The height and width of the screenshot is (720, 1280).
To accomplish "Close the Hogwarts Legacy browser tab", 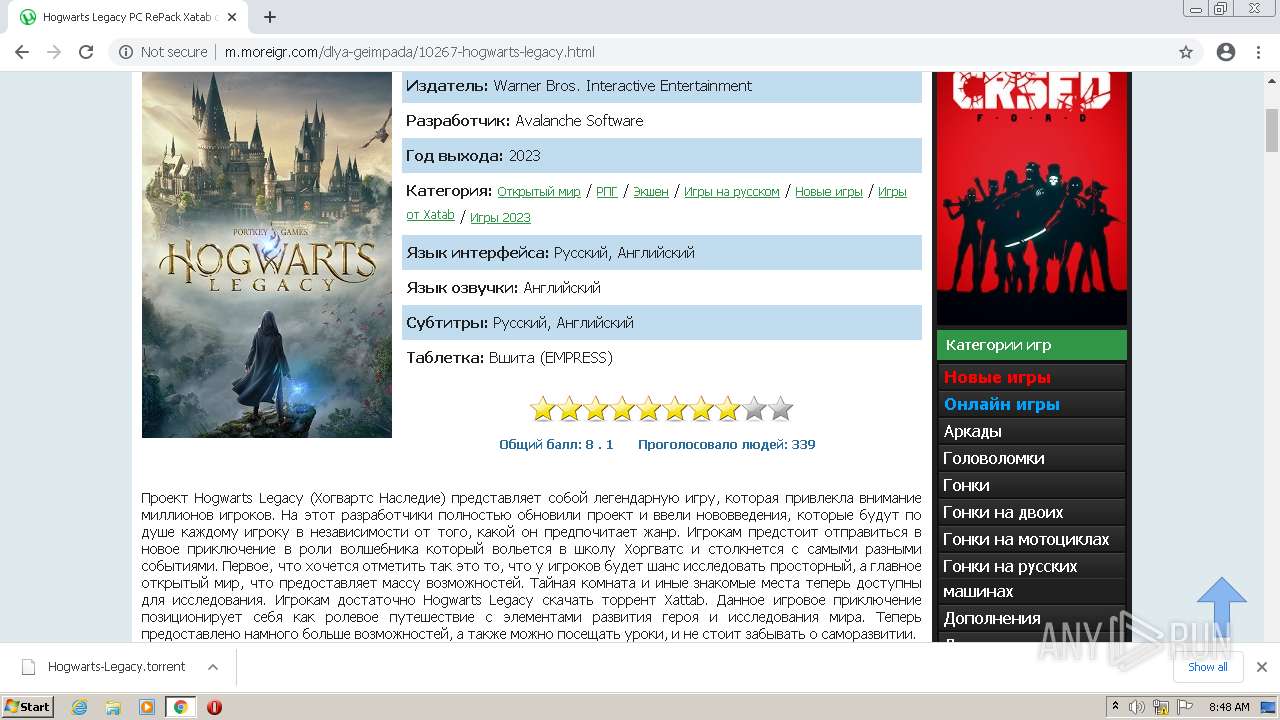I will [231, 17].
